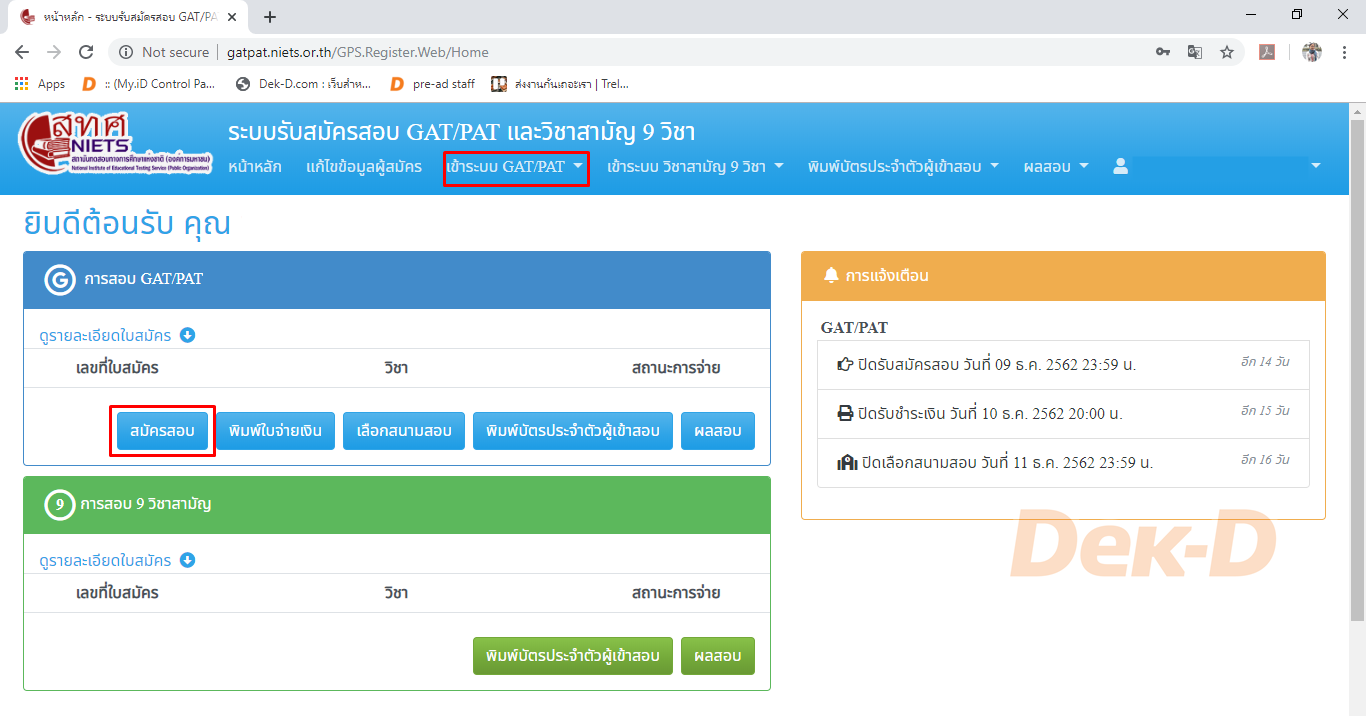Viewport: 1366px width, 716px height.
Task: Click the Google Translate icon in address bar
Action: pos(1194,52)
